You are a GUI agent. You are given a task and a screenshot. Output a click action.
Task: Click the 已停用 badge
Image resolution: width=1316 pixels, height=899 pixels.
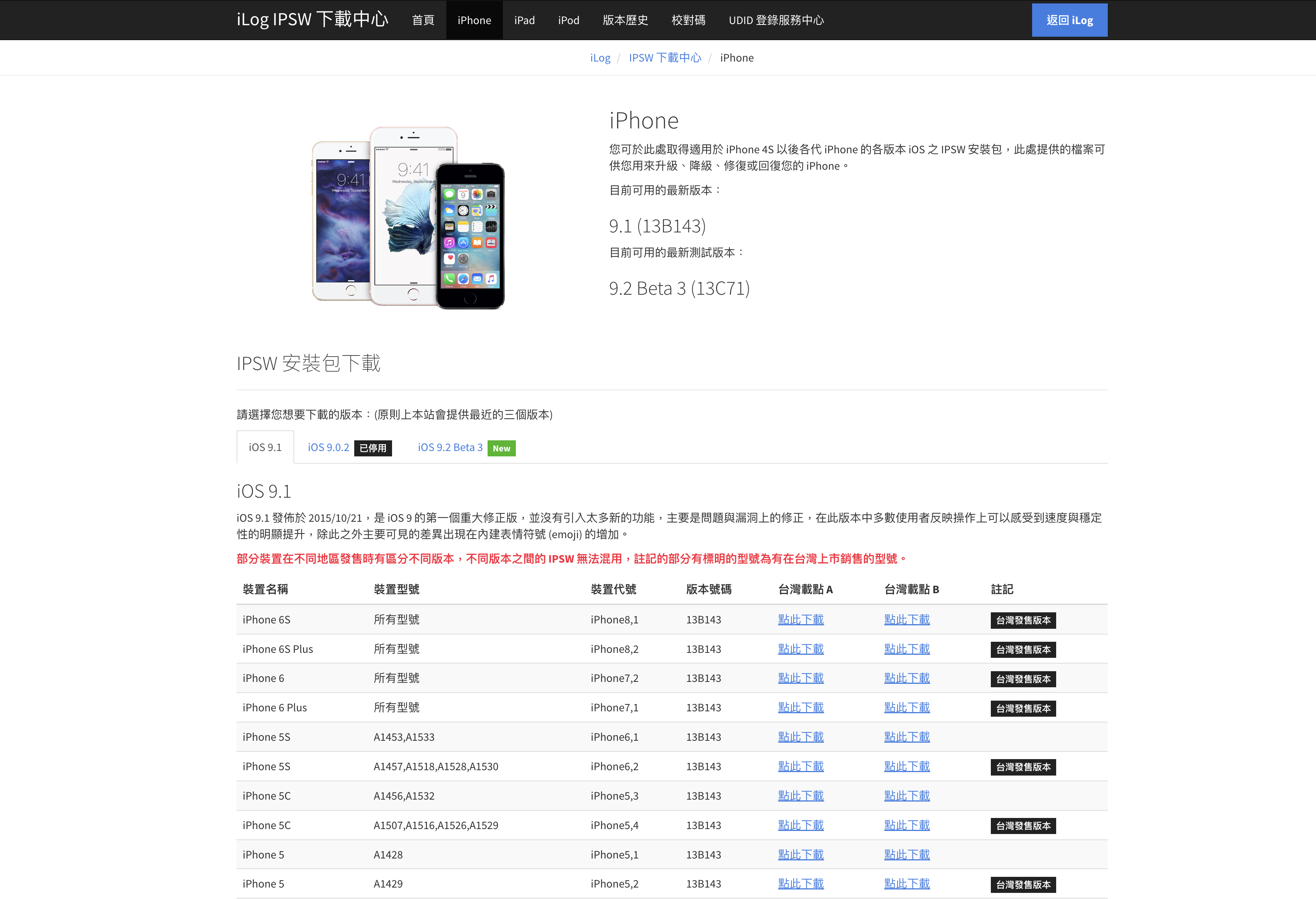point(373,448)
